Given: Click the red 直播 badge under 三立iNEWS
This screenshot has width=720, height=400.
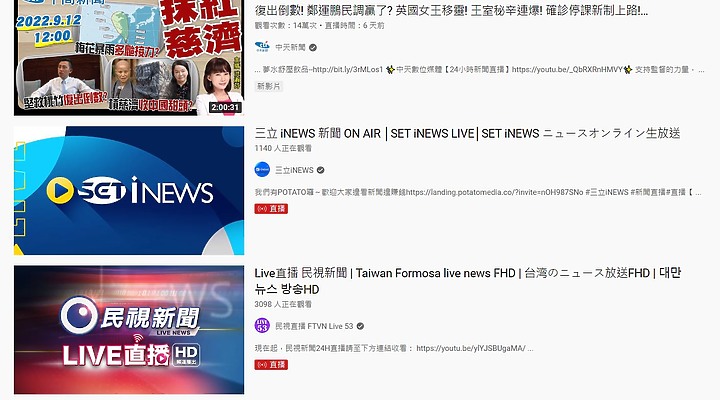Looking at the screenshot, I should point(271,208).
